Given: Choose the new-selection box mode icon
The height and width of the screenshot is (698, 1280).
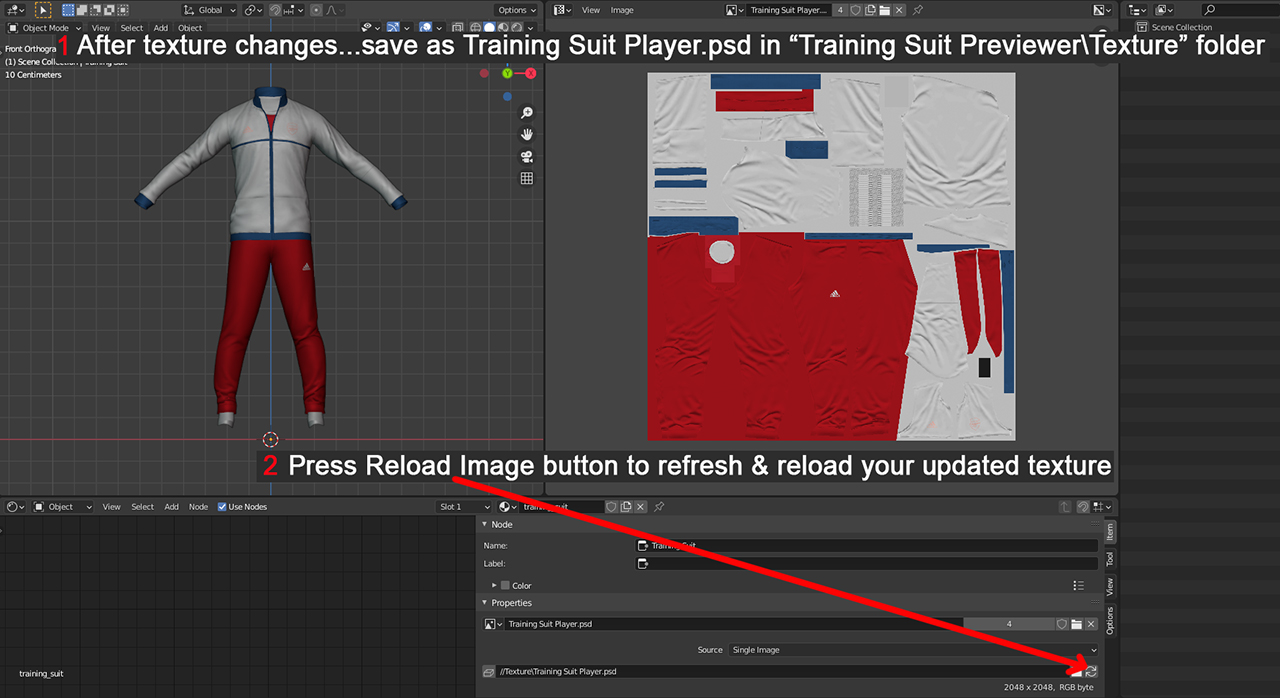Looking at the screenshot, I should point(68,10).
